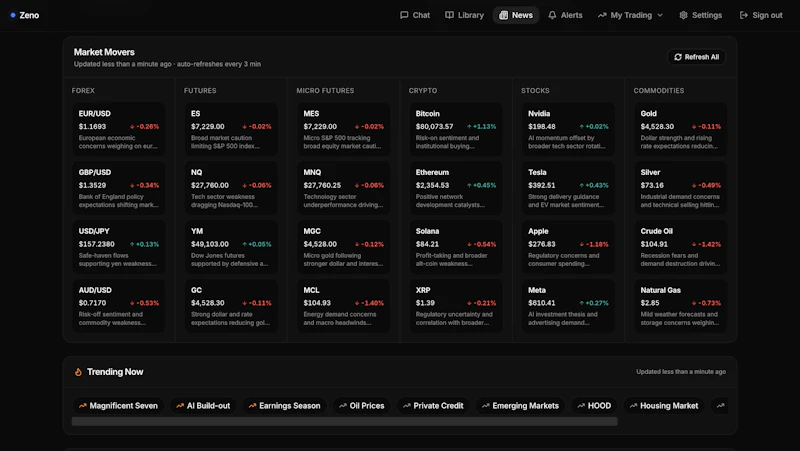
Task: Click the Bitcoin +1.13% change value
Action: click(482, 127)
